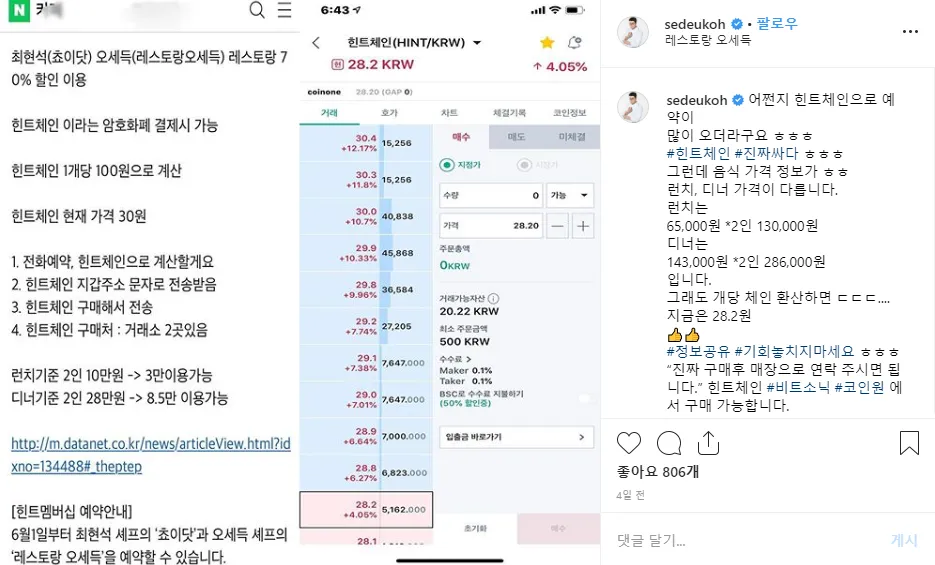Open the price alert bell icon
This screenshot has height=565, width=935.
click(574, 42)
